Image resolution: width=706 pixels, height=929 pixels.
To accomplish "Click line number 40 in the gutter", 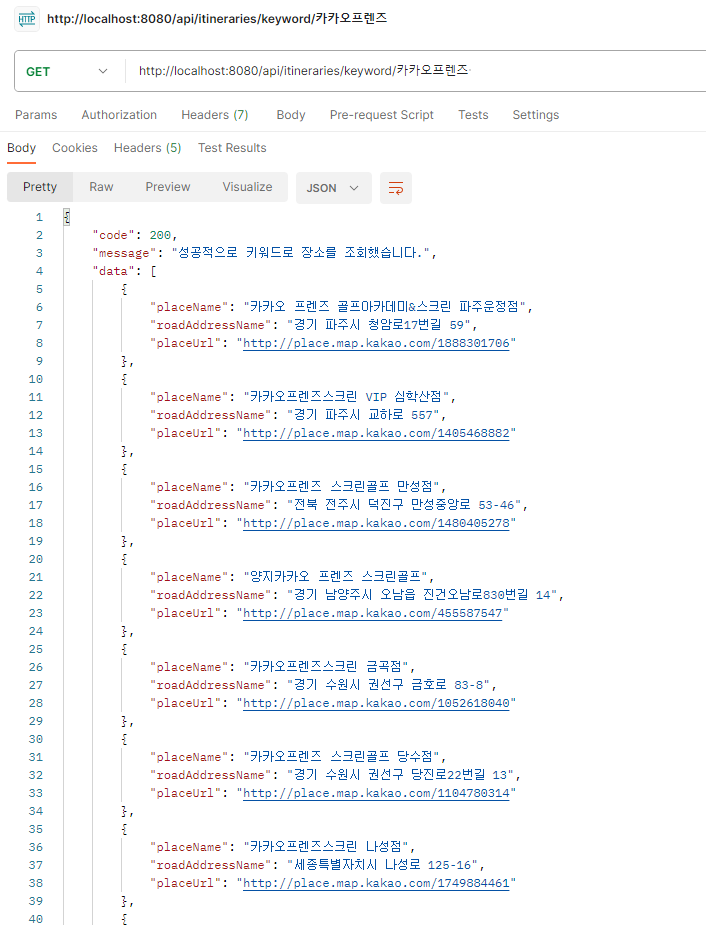I will [36, 920].
